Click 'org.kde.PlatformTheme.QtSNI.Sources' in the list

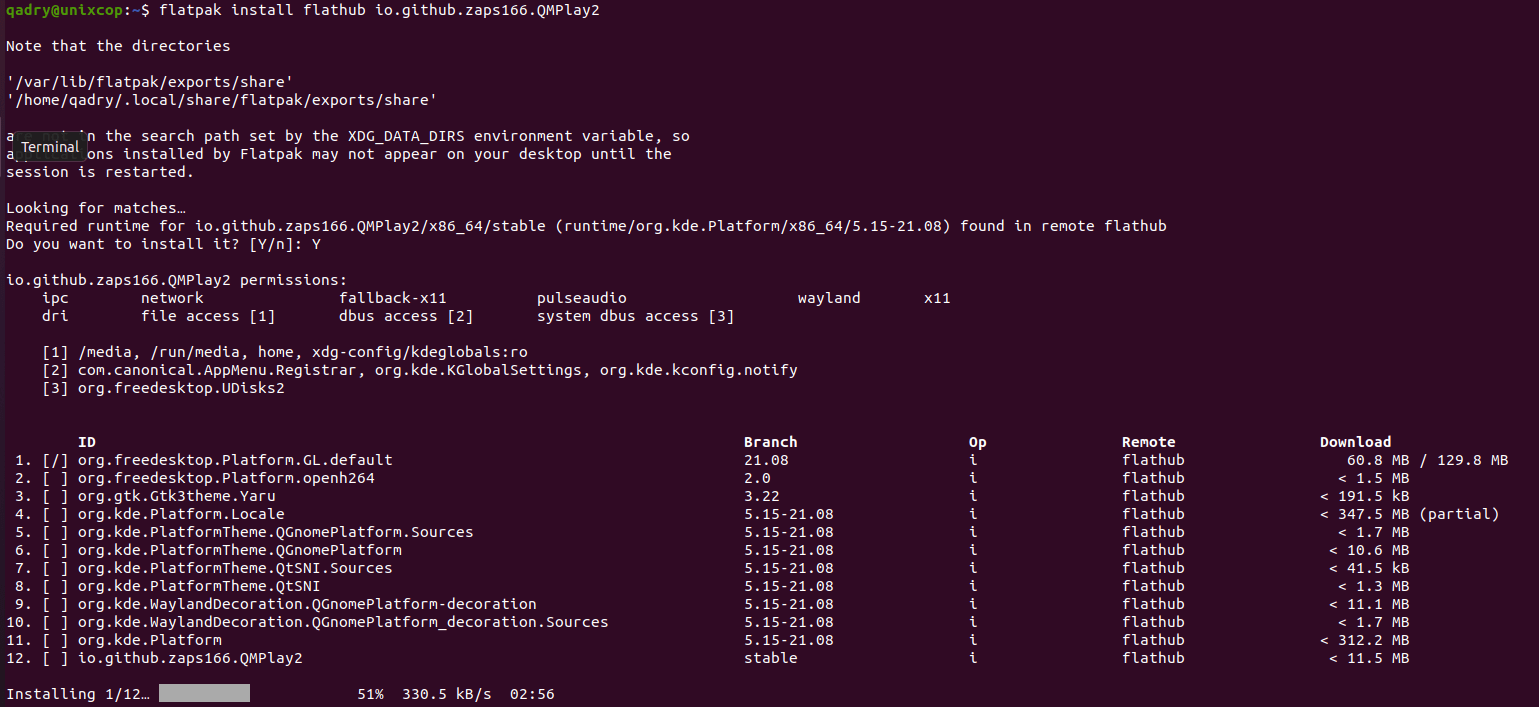235,568
